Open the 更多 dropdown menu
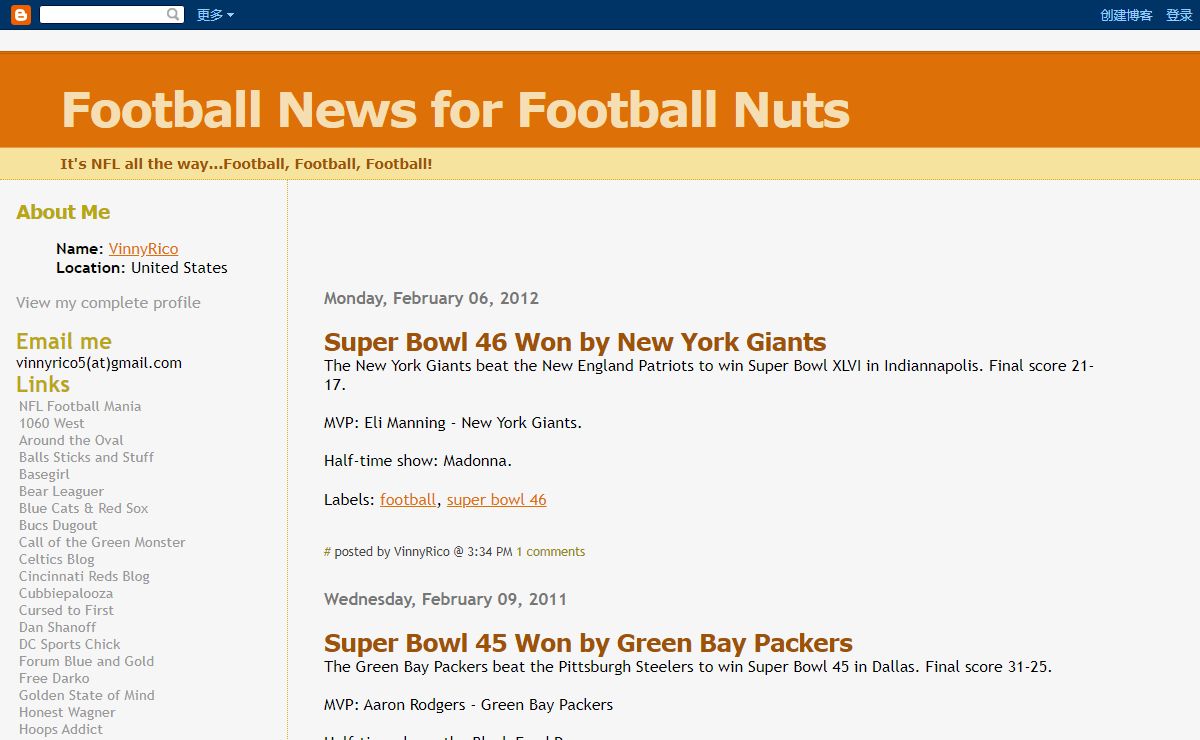Viewport: 1200px width, 740px height. [215, 15]
